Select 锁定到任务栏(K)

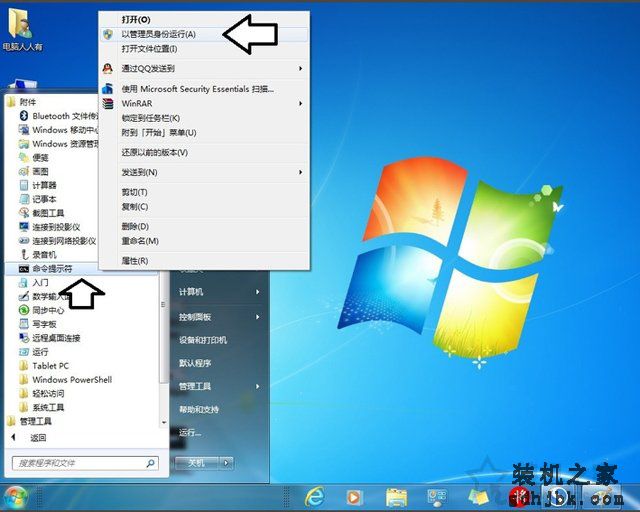[151, 118]
